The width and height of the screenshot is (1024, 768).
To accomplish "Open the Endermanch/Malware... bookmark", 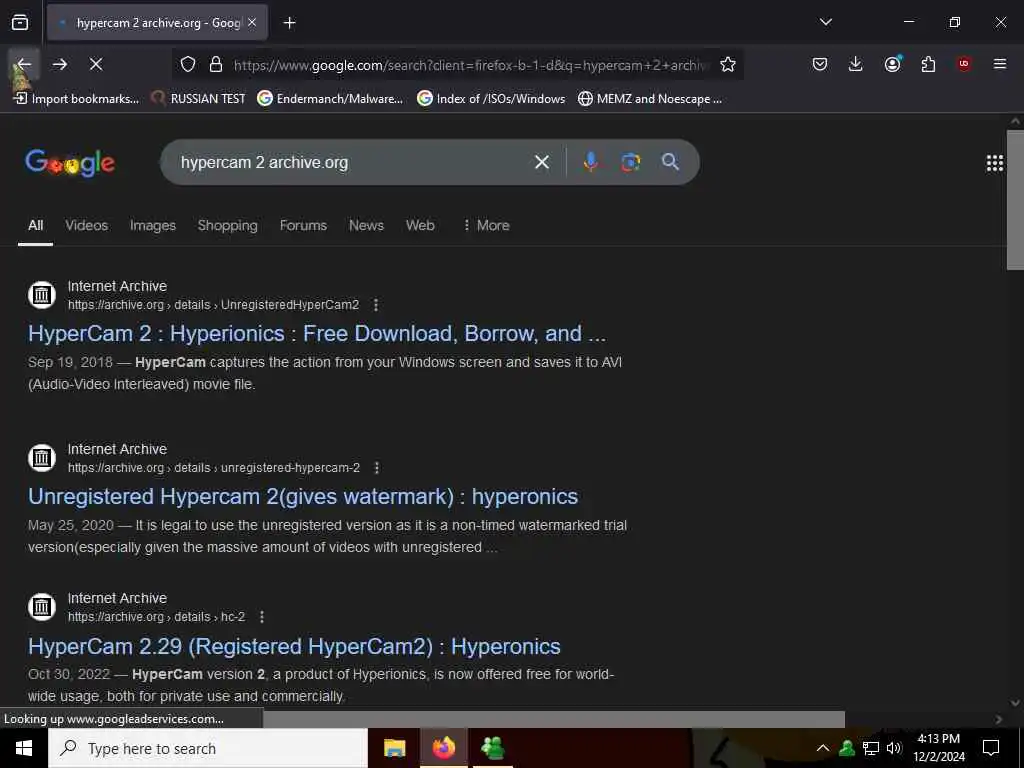I will [330, 99].
